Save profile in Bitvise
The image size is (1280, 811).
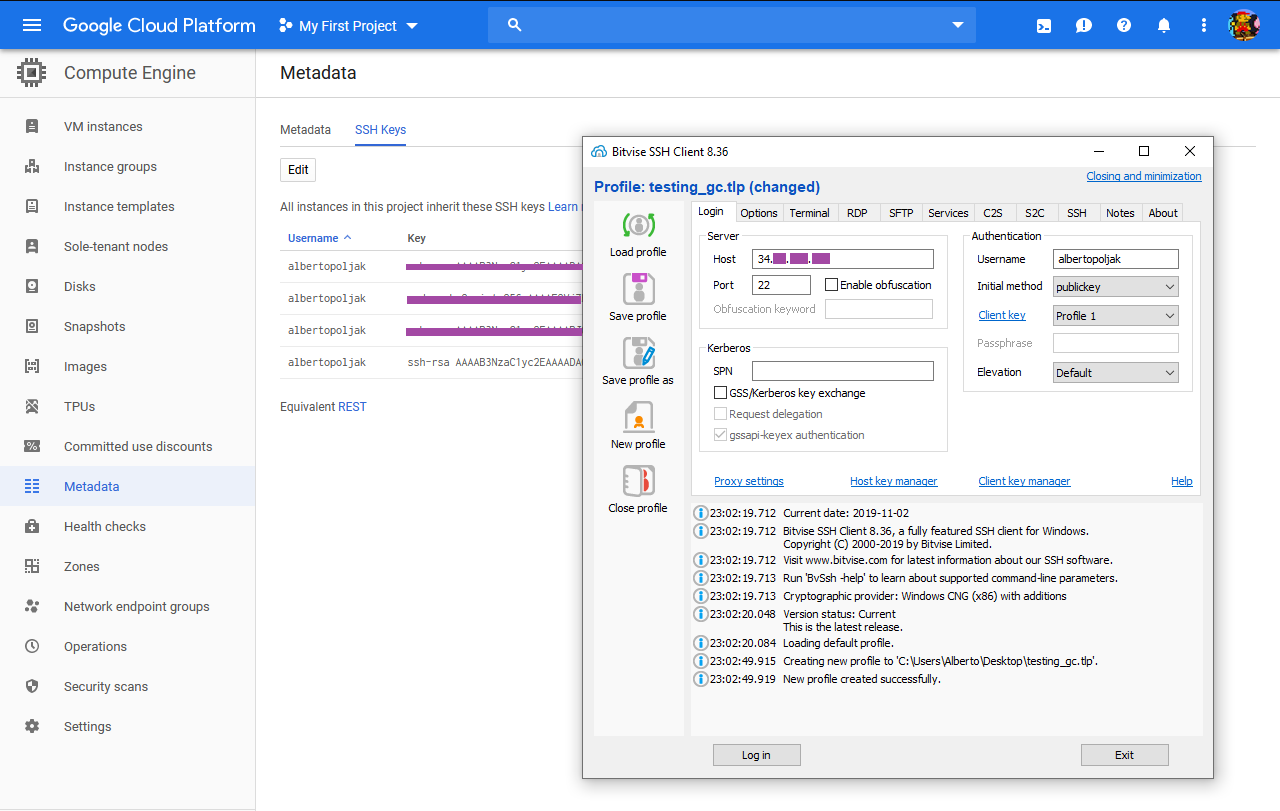pos(638,298)
